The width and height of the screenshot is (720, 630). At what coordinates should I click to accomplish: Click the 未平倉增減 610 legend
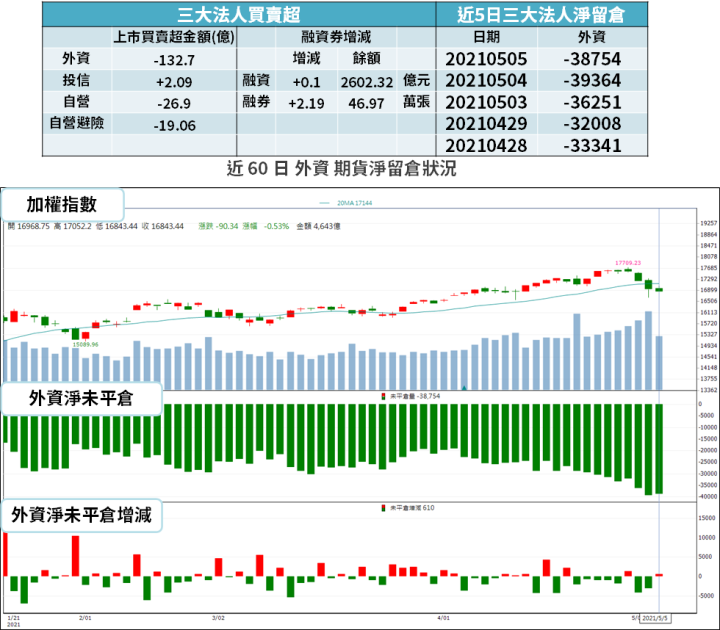click(408, 508)
